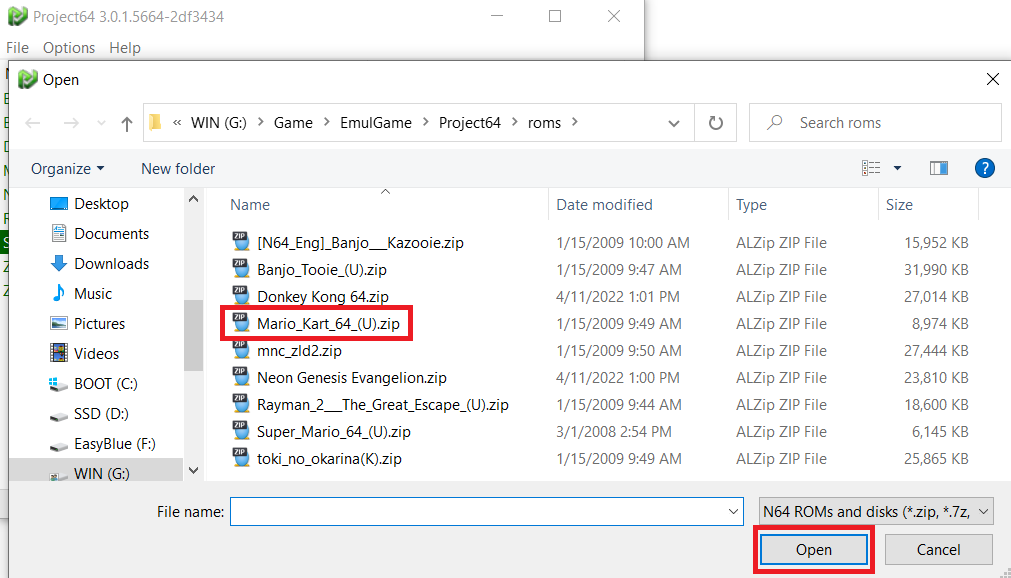Select the mnc_zld2.zip file name

(299, 351)
